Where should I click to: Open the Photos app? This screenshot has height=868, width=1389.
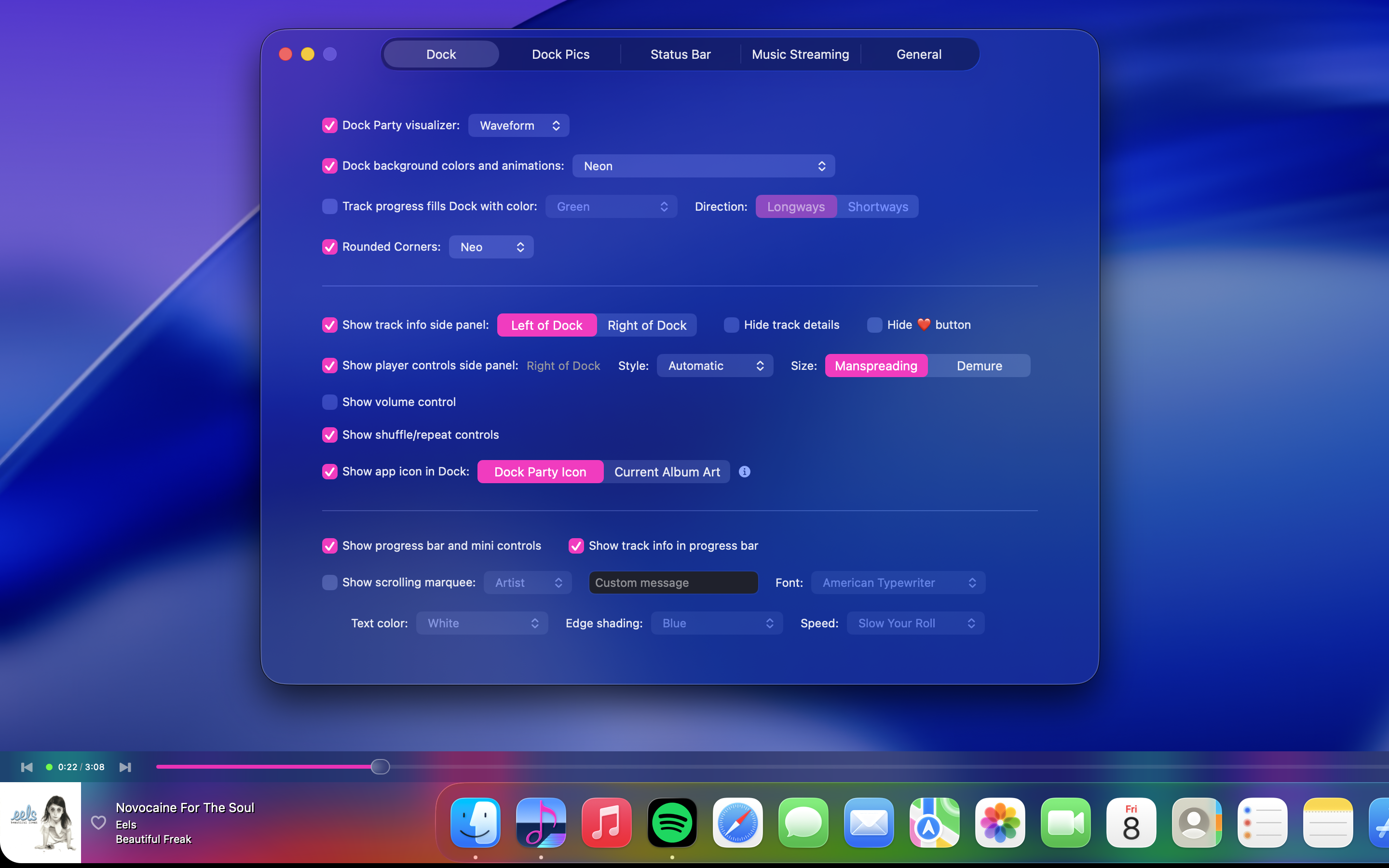1000,823
